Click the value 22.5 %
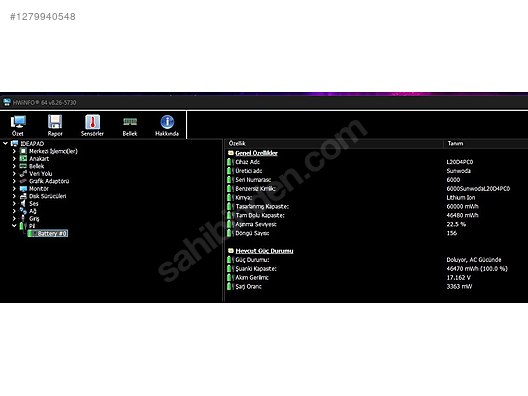528x396 pixels. (456, 224)
